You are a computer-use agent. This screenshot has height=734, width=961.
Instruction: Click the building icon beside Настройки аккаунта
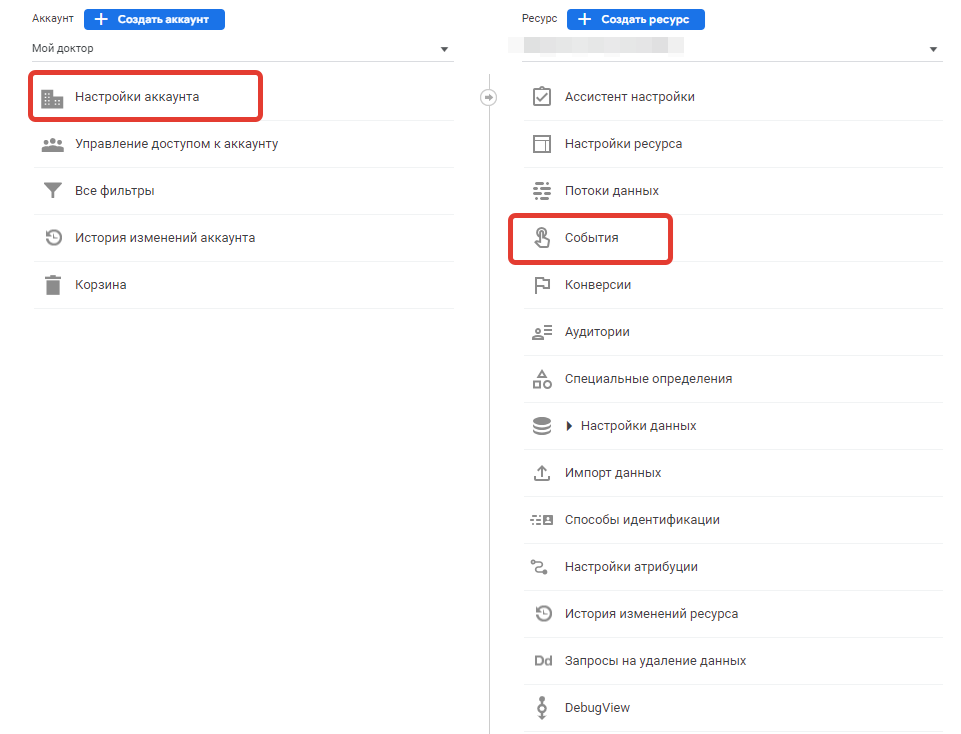pos(52,98)
